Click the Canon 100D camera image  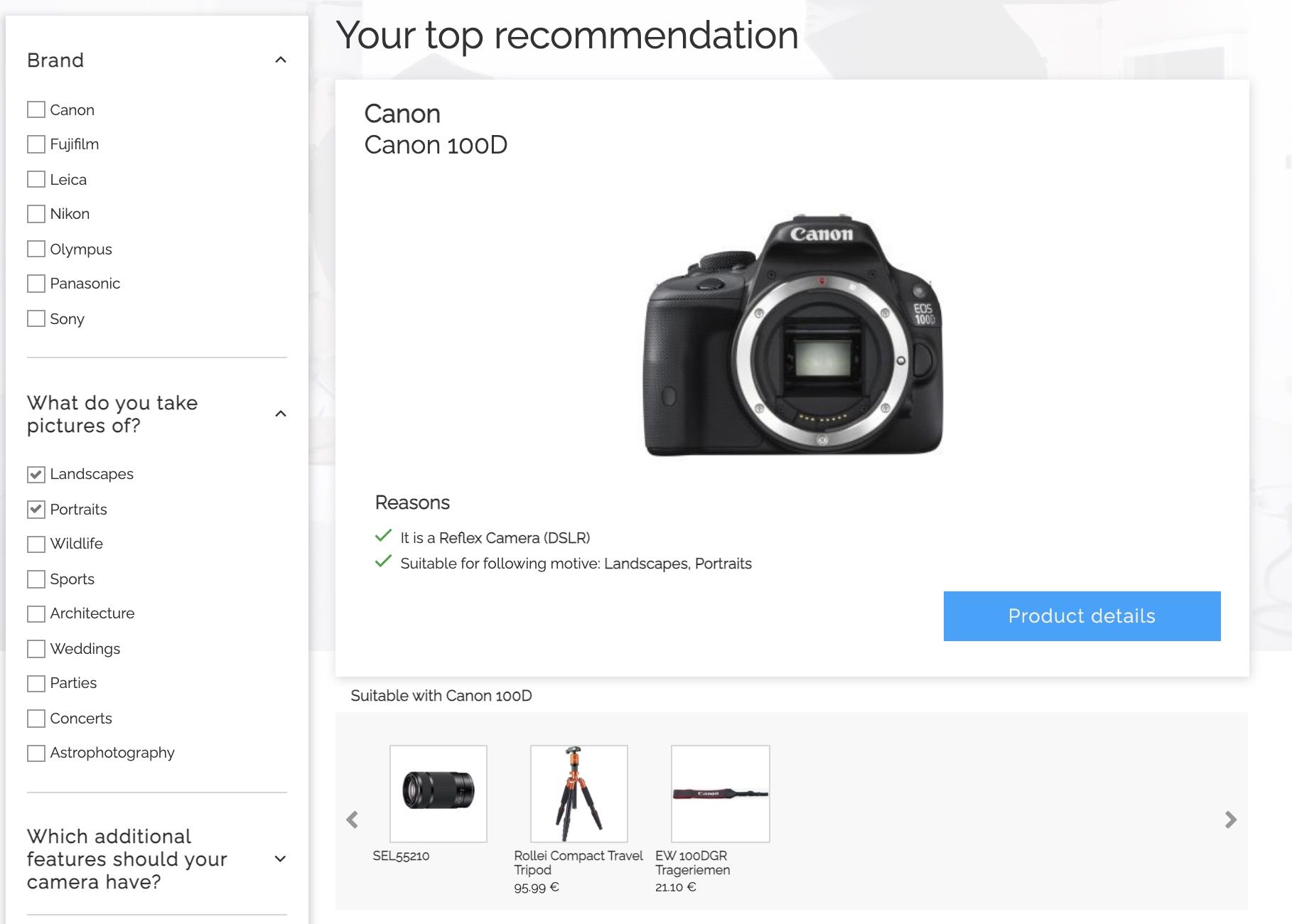[x=793, y=334]
